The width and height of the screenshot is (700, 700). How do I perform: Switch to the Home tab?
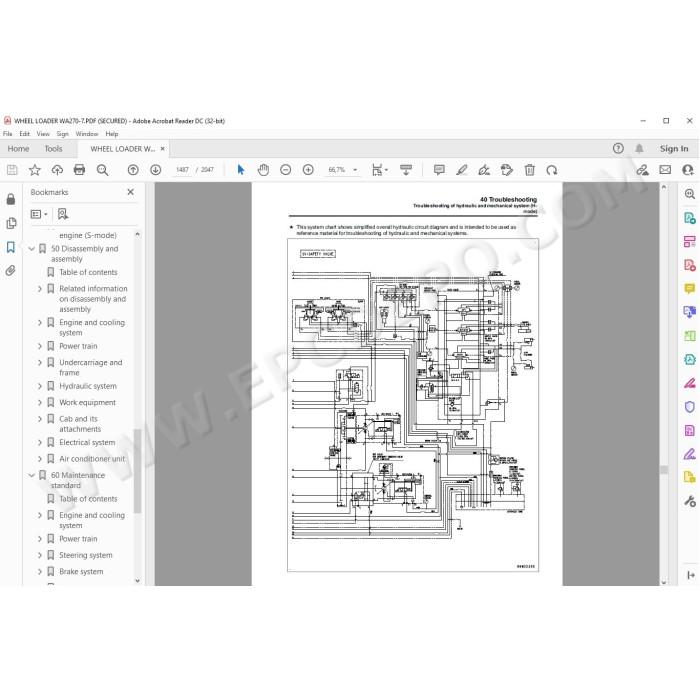(x=18, y=149)
